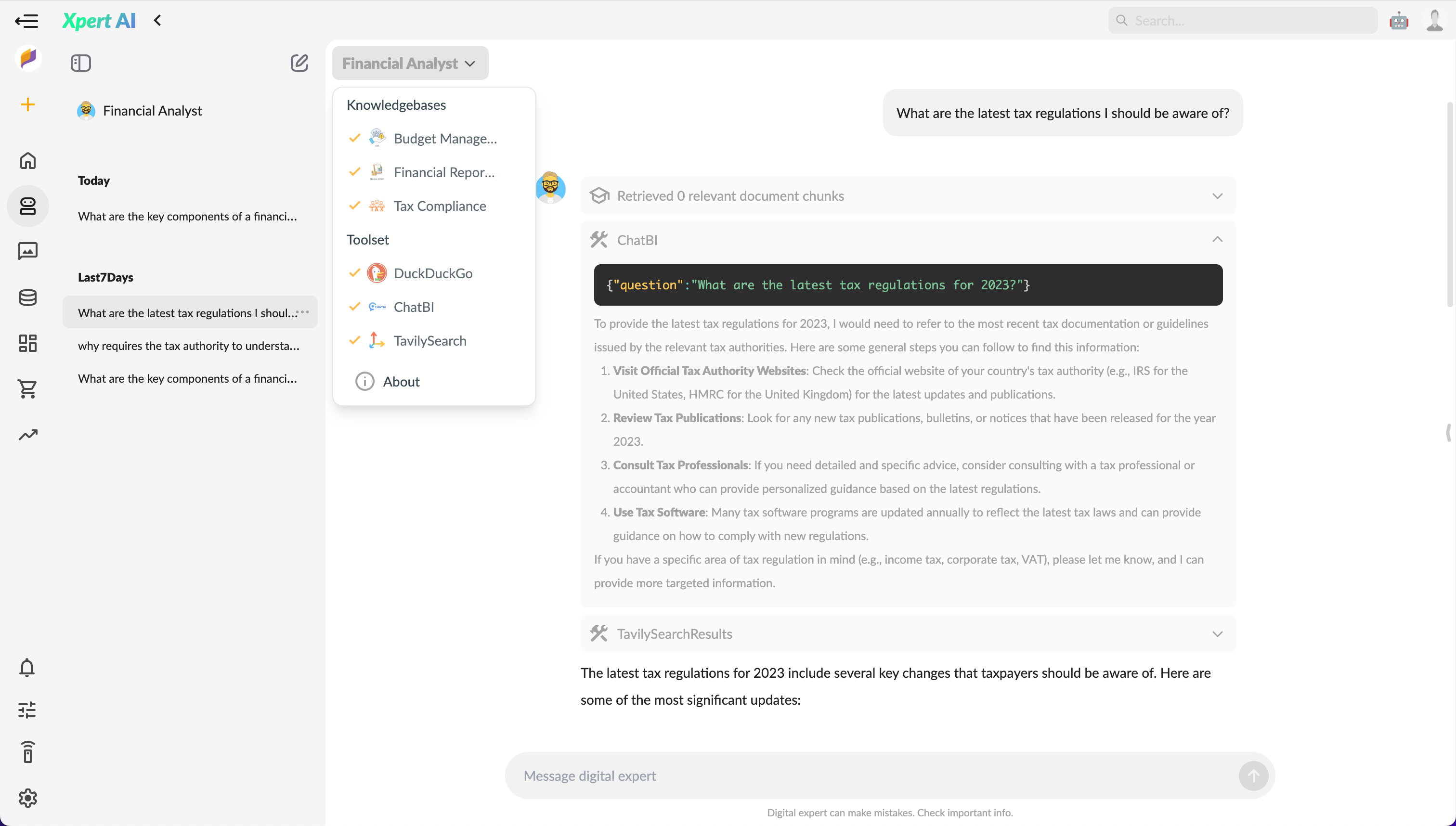Viewport: 1456px width, 826px height.
Task: Select the Home icon in sidebar
Action: click(x=27, y=161)
